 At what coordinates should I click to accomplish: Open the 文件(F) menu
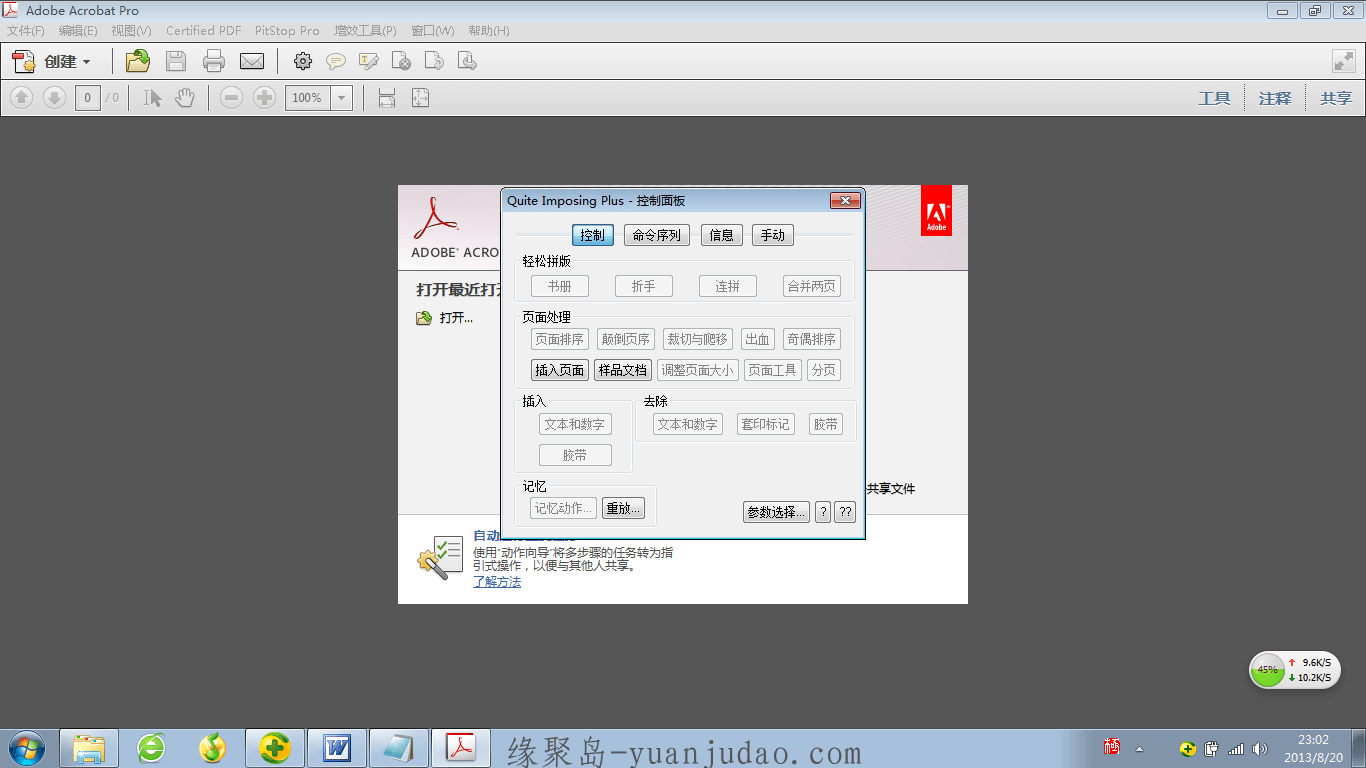click(x=26, y=31)
